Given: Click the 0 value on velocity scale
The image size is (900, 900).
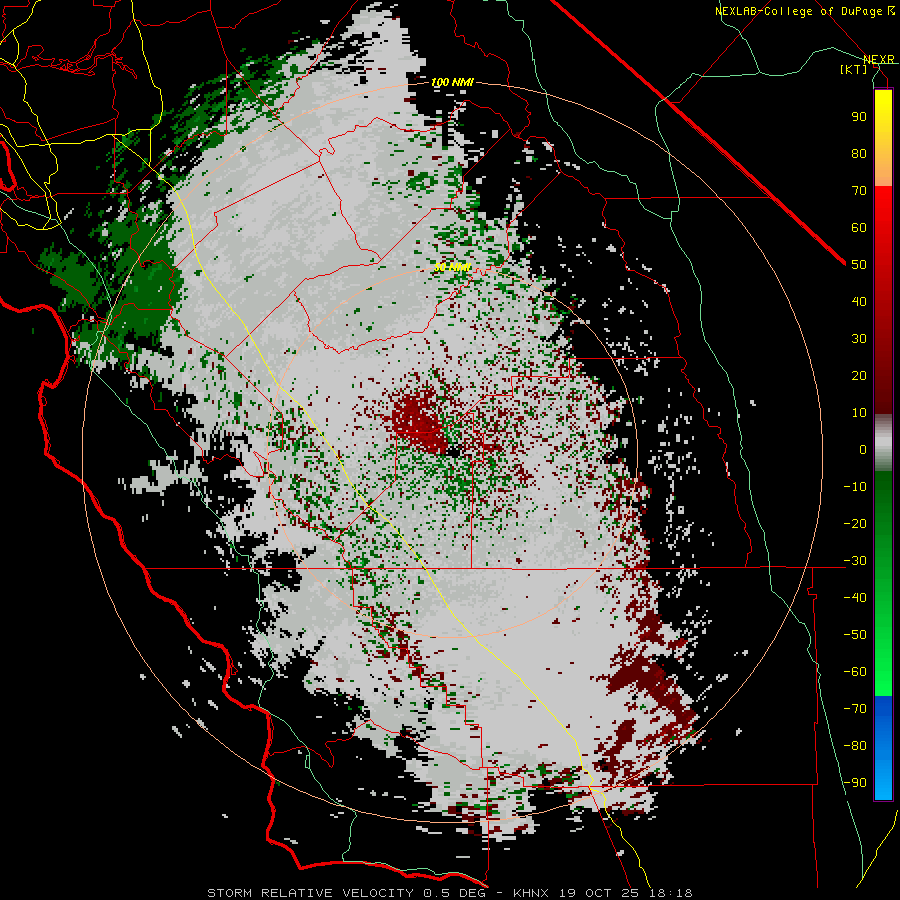Looking at the screenshot, I should tap(863, 450).
